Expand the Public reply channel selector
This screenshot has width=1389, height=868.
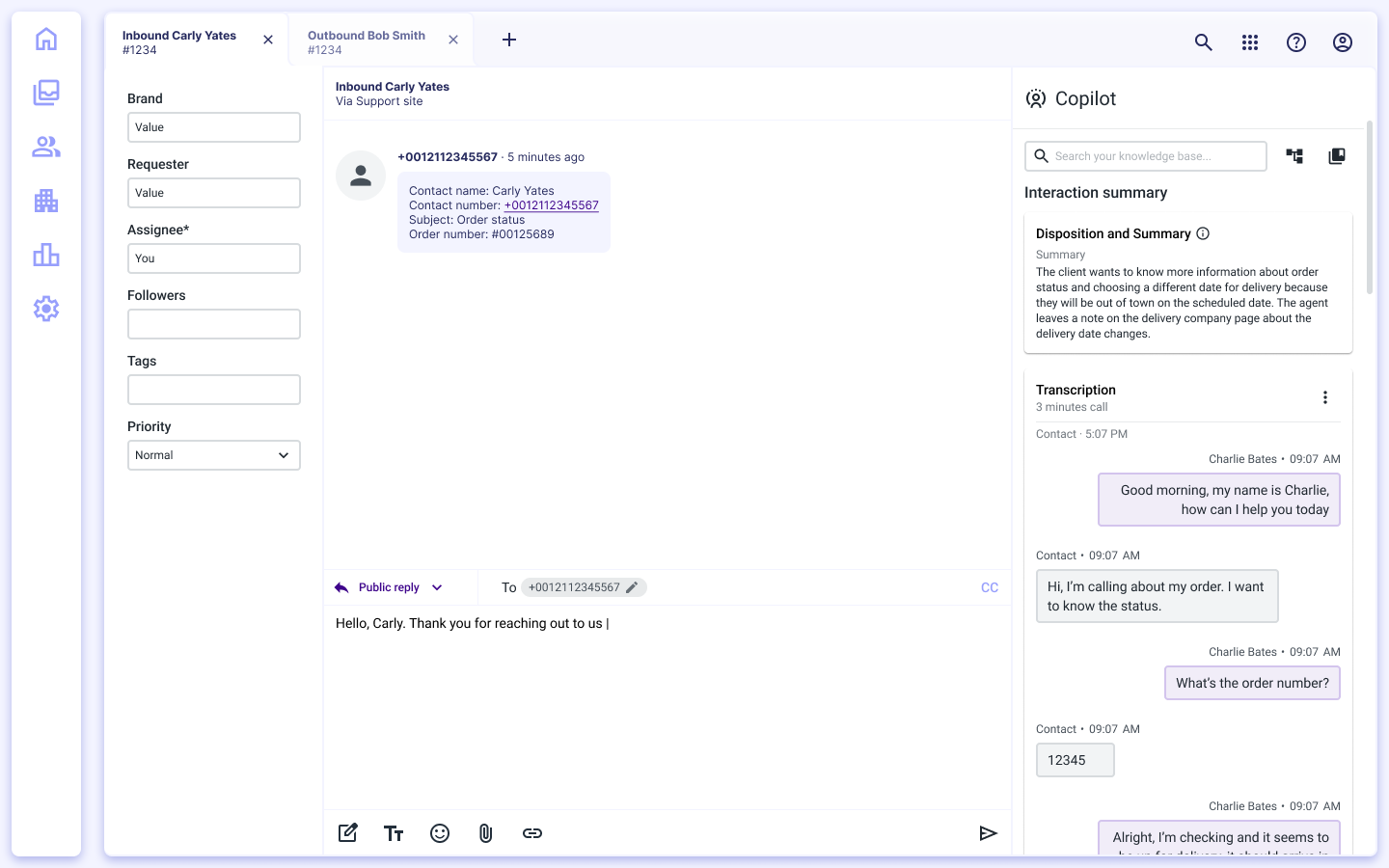click(x=437, y=586)
